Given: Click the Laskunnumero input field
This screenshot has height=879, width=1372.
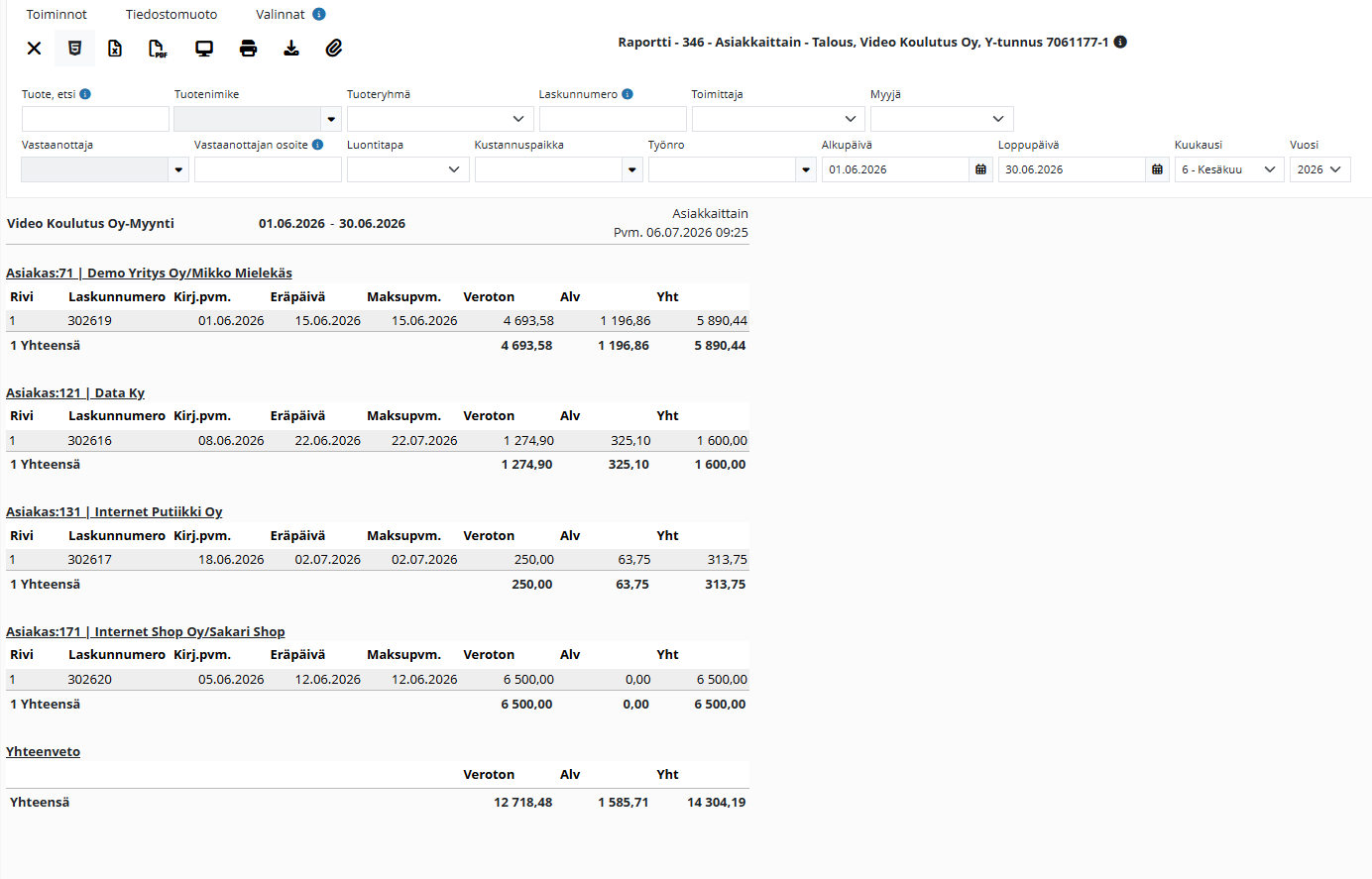Looking at the screenshot, I should click(613, 119).
